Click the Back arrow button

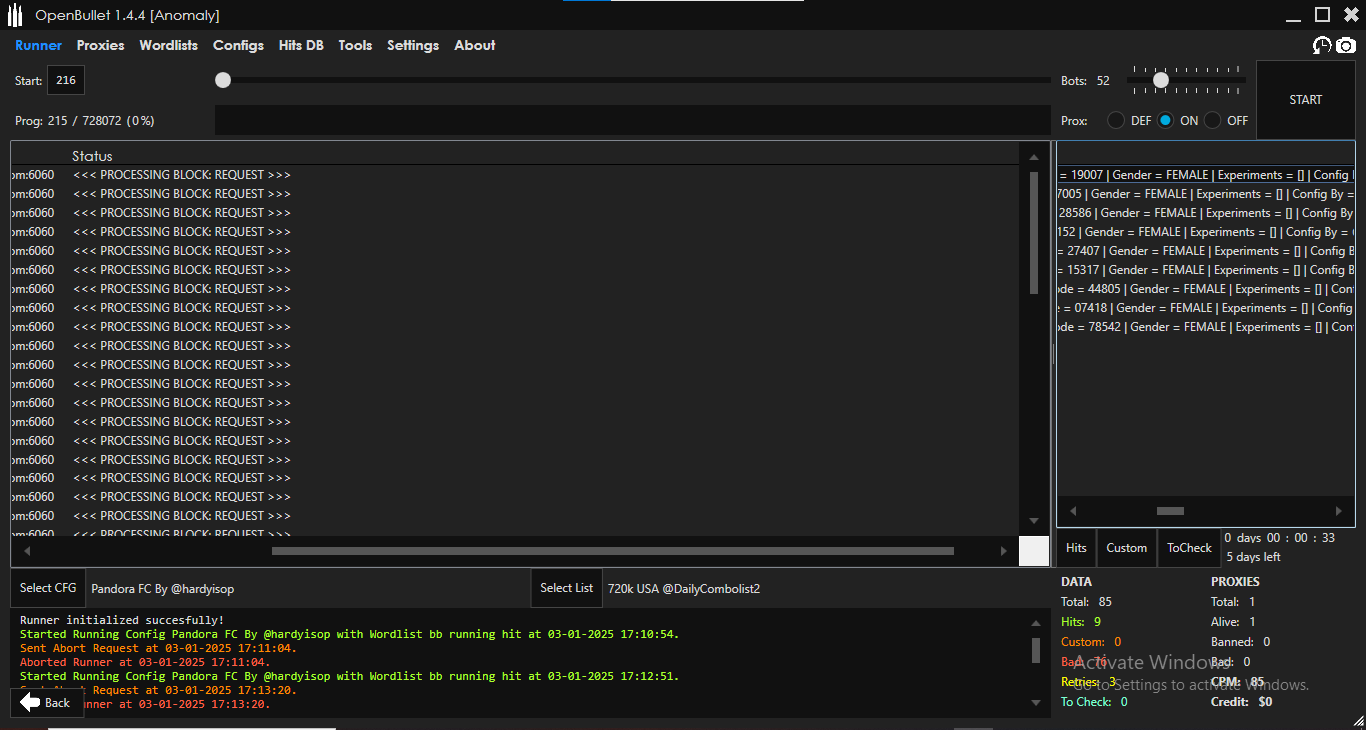[x=45, y=702]
